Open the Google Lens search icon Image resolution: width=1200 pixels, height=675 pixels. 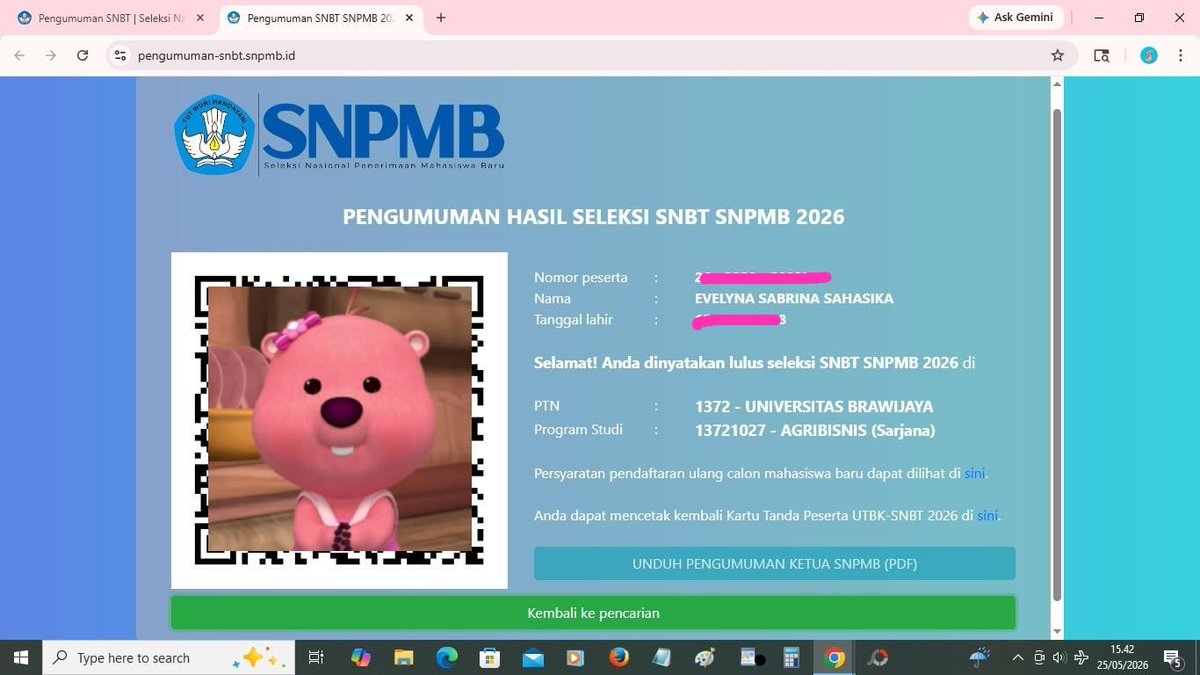pyautogui.click(x=1101, y=56)
